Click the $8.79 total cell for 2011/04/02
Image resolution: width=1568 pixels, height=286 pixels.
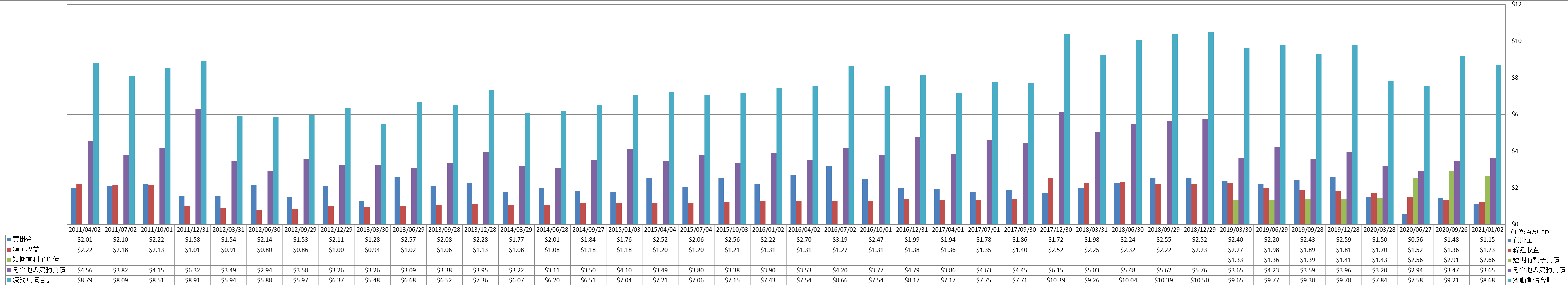pos(84,280)
